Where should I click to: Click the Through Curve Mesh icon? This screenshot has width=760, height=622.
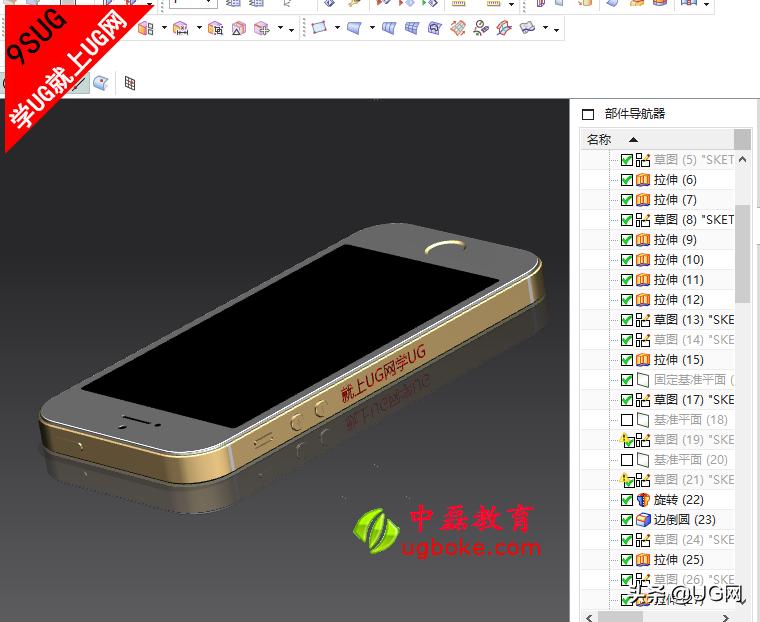412,29
